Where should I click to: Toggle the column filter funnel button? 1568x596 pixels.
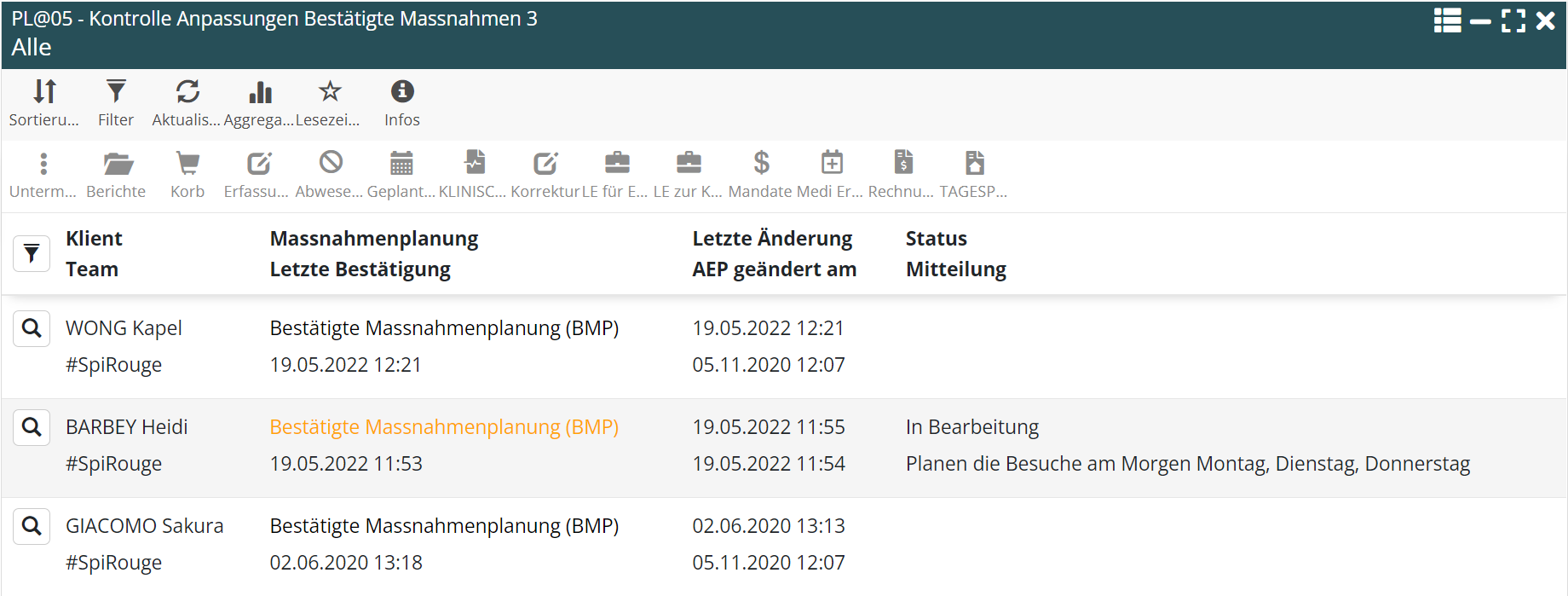coord(32,253)
